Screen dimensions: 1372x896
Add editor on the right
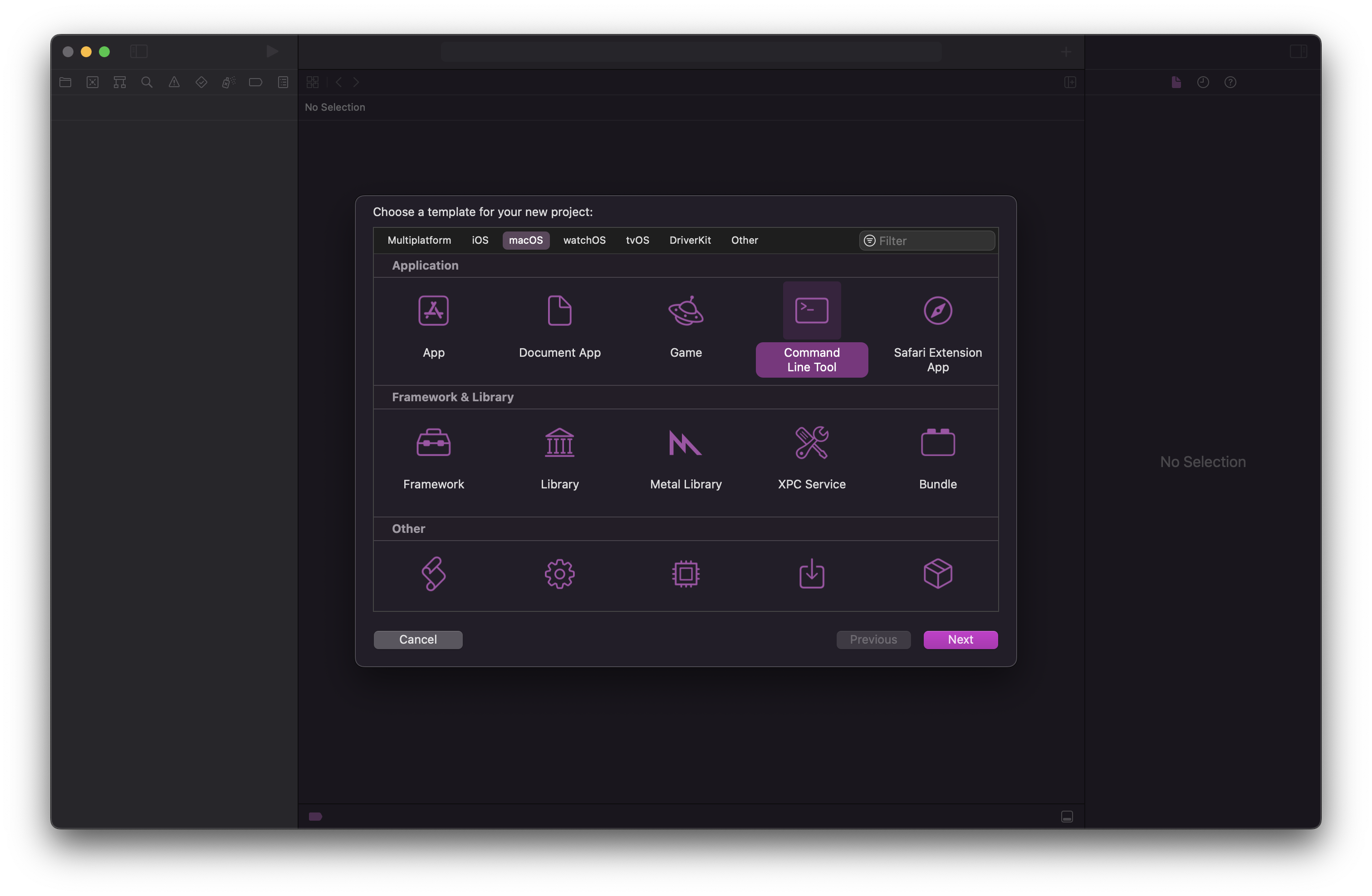[1070, 82]
